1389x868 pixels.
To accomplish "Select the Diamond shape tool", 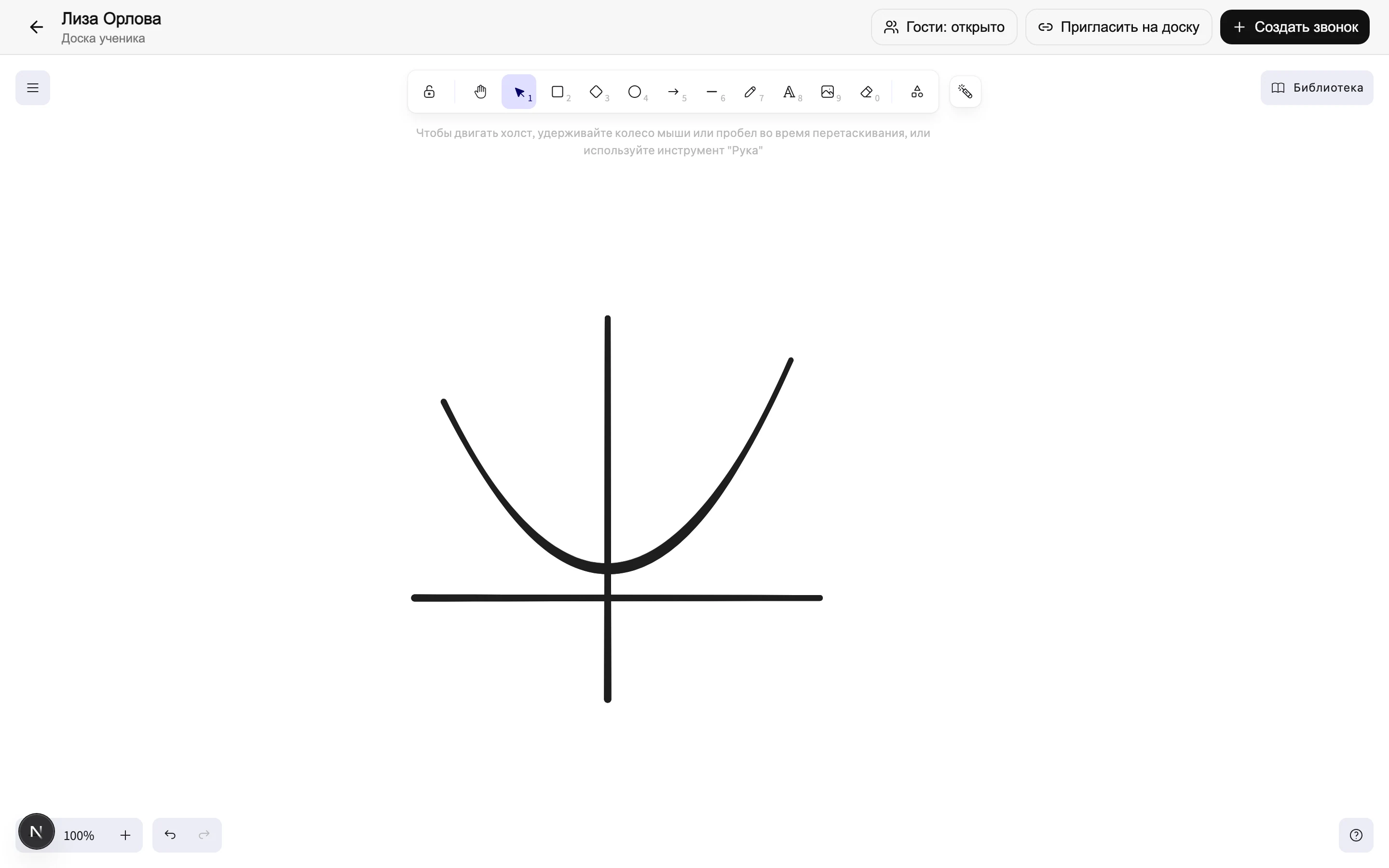I will (596, 92).
